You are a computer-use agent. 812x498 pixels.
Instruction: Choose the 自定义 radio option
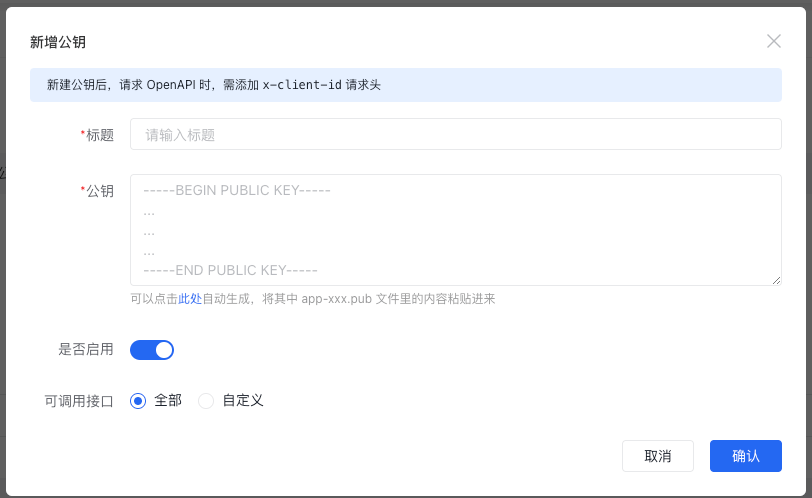click(206, 401)
